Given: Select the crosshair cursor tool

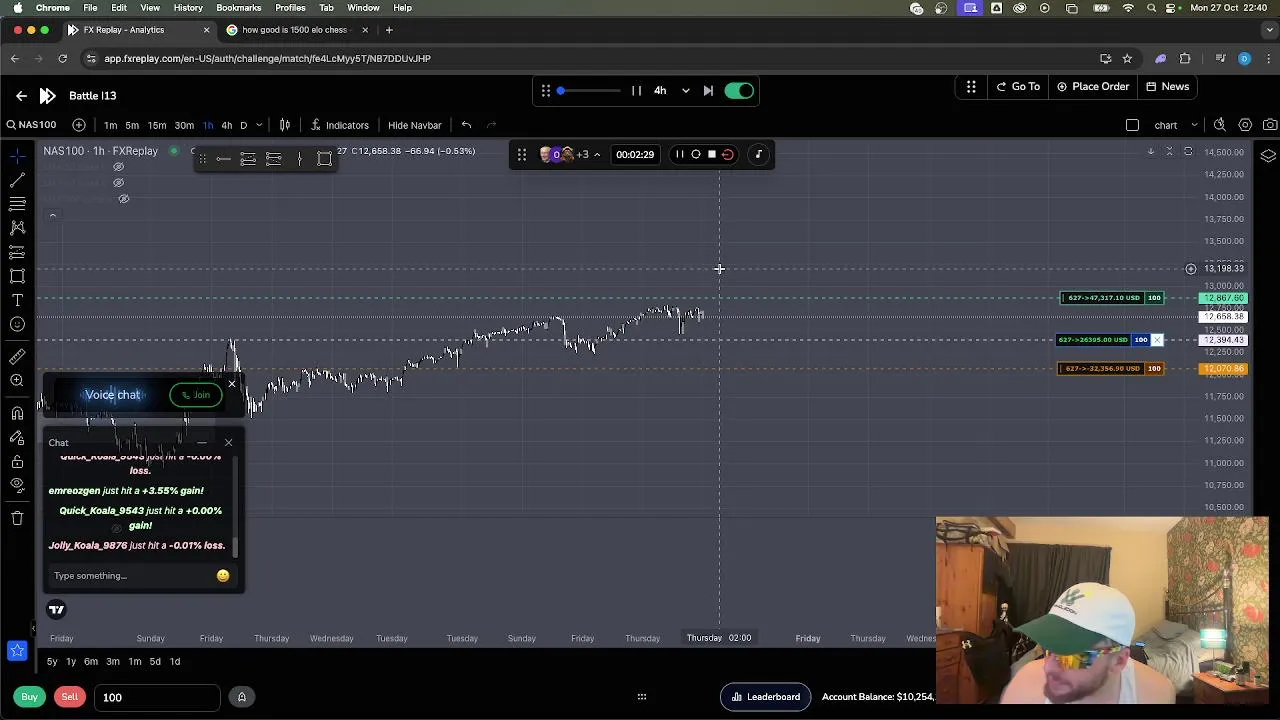Looking at the screenshot, I should [17, 155].
